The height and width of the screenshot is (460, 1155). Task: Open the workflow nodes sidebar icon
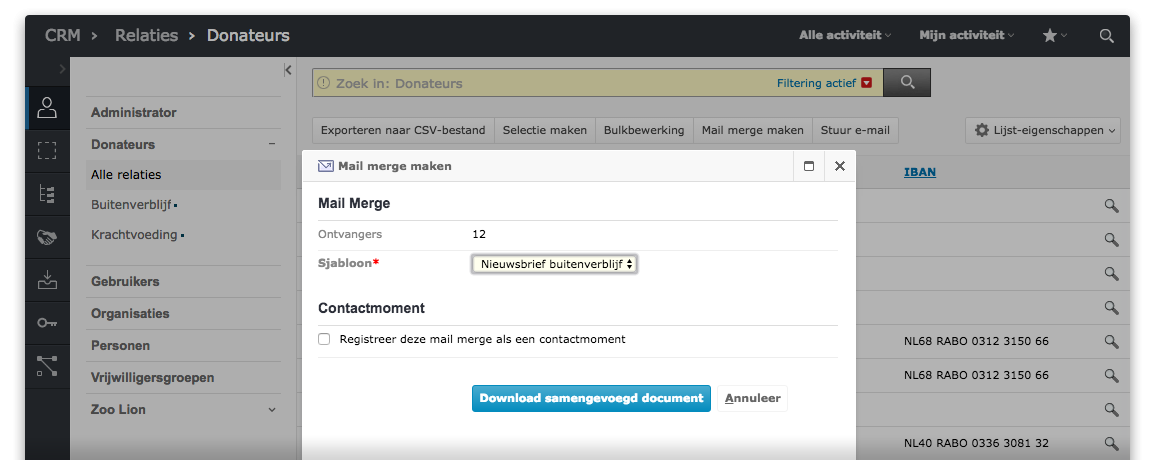tap(47, 366)
